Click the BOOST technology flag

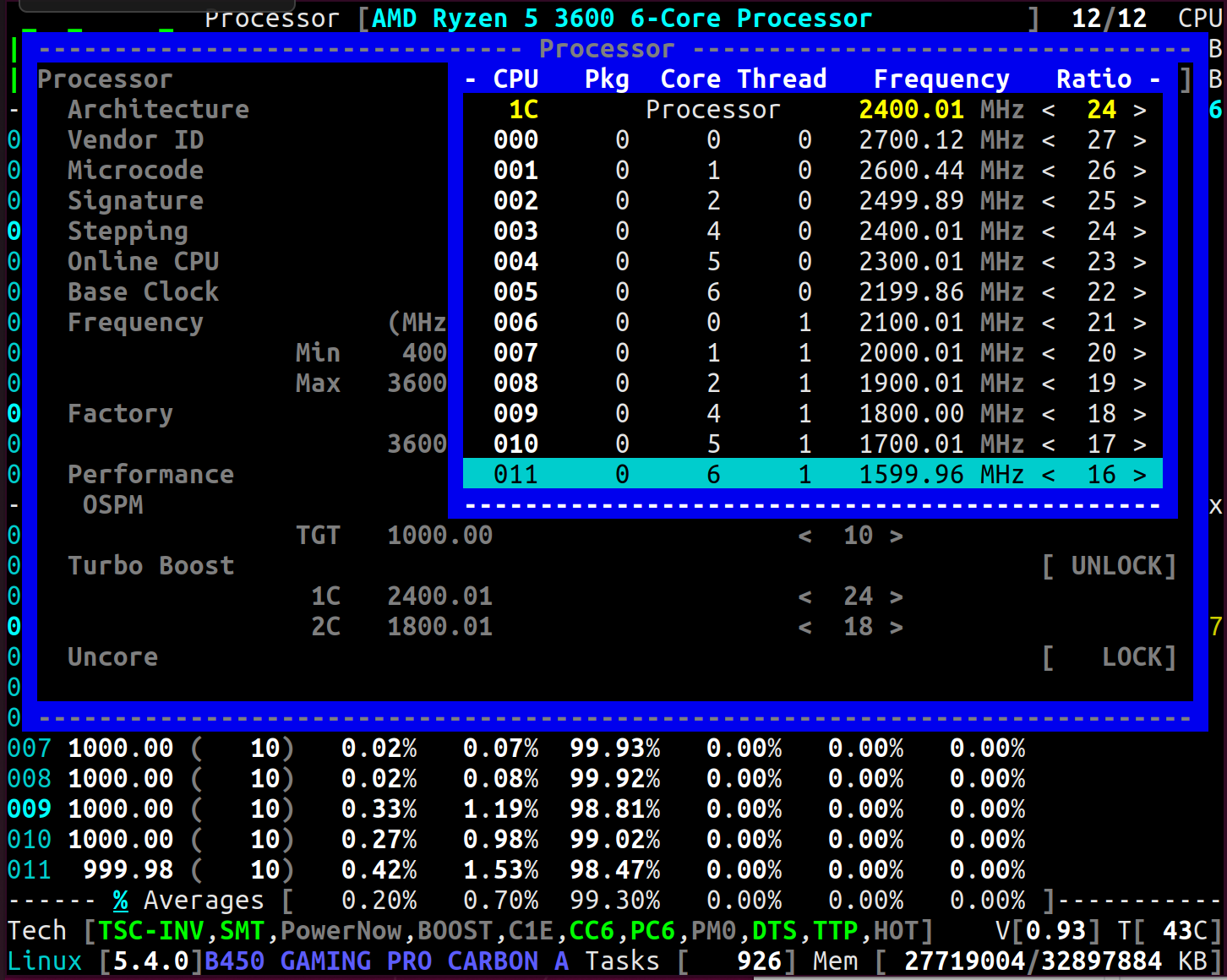[x=455, y=931]
